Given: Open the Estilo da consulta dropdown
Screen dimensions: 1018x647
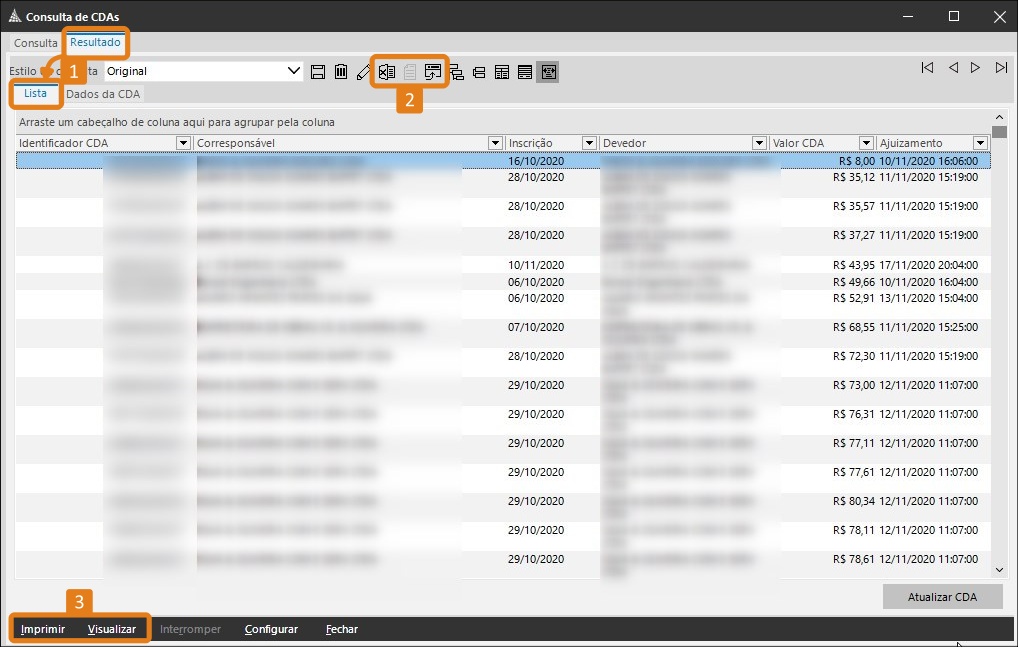Looking at the screenshot, I should [294, 71].
